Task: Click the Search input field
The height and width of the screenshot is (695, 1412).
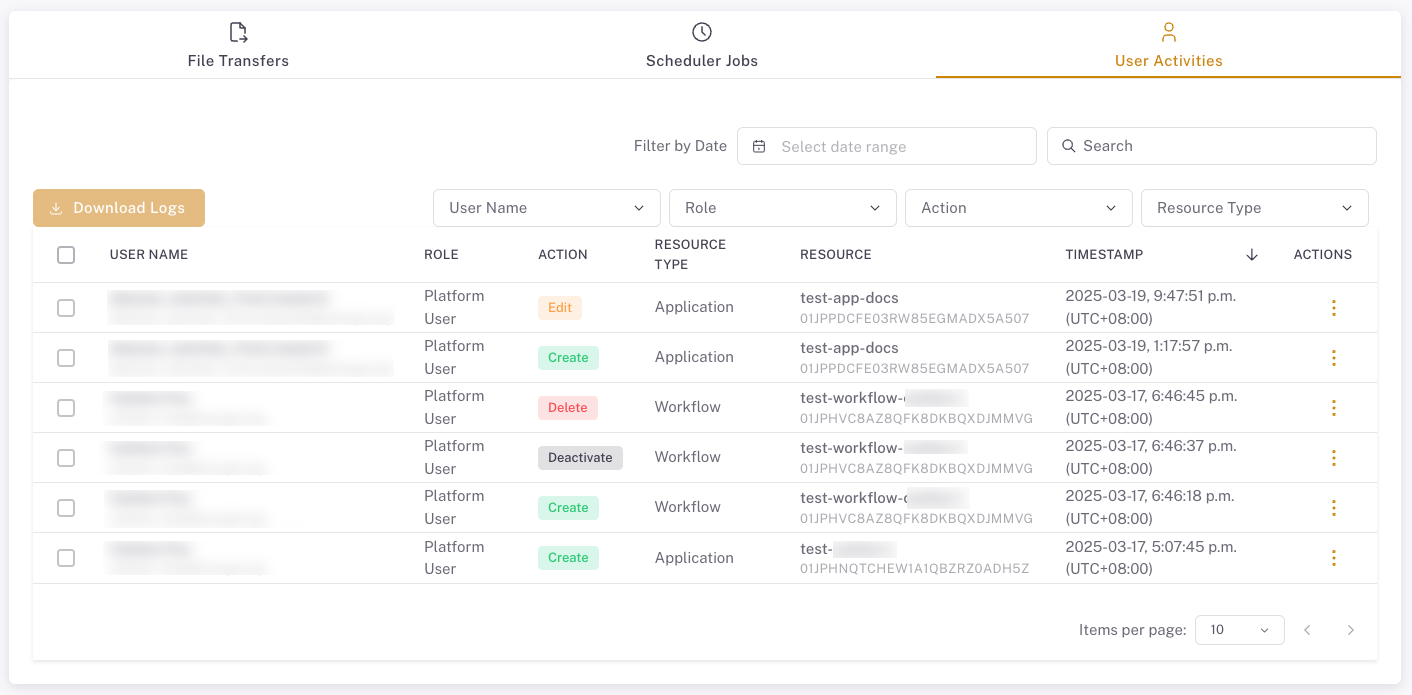Action: coord(1220,146)
